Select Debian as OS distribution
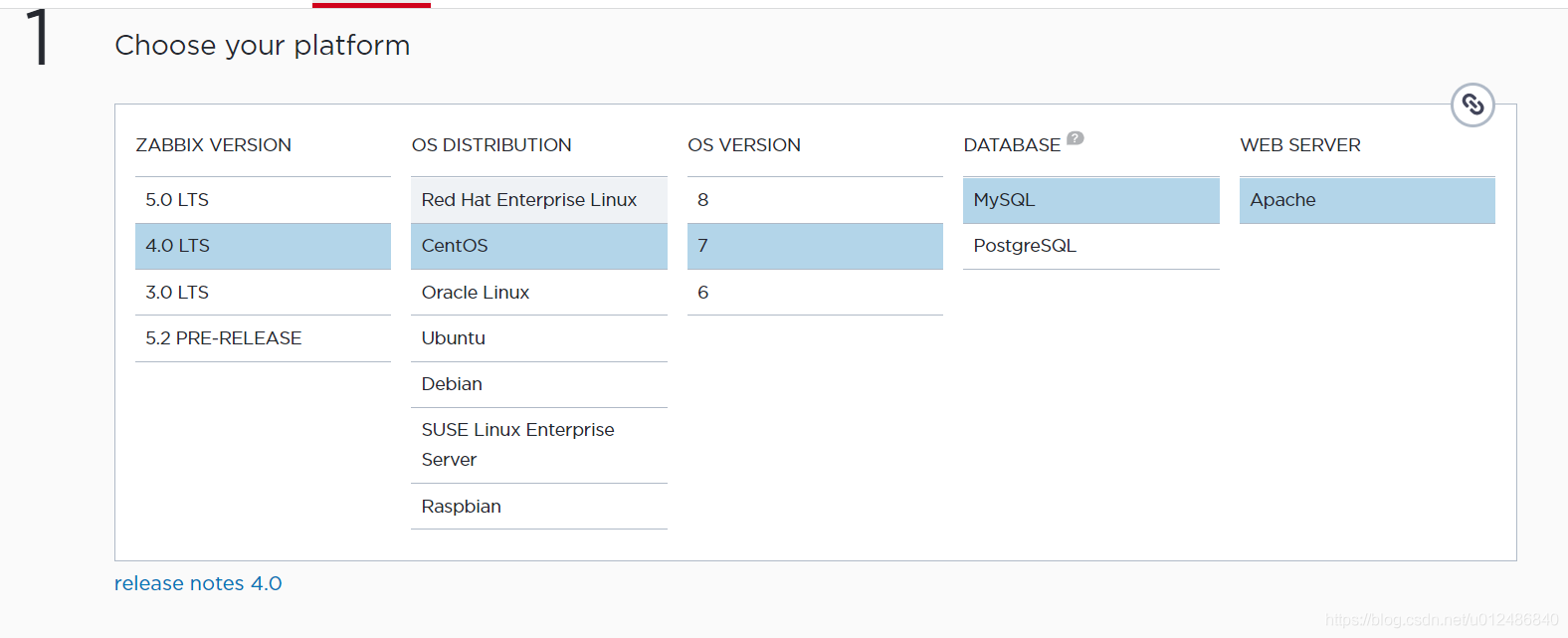 539,384
